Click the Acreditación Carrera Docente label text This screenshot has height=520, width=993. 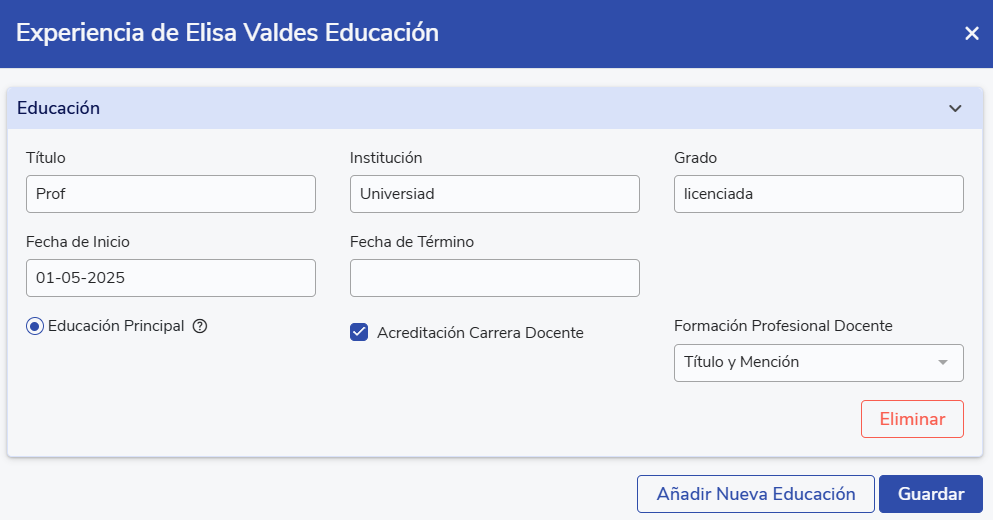point(480,333)
